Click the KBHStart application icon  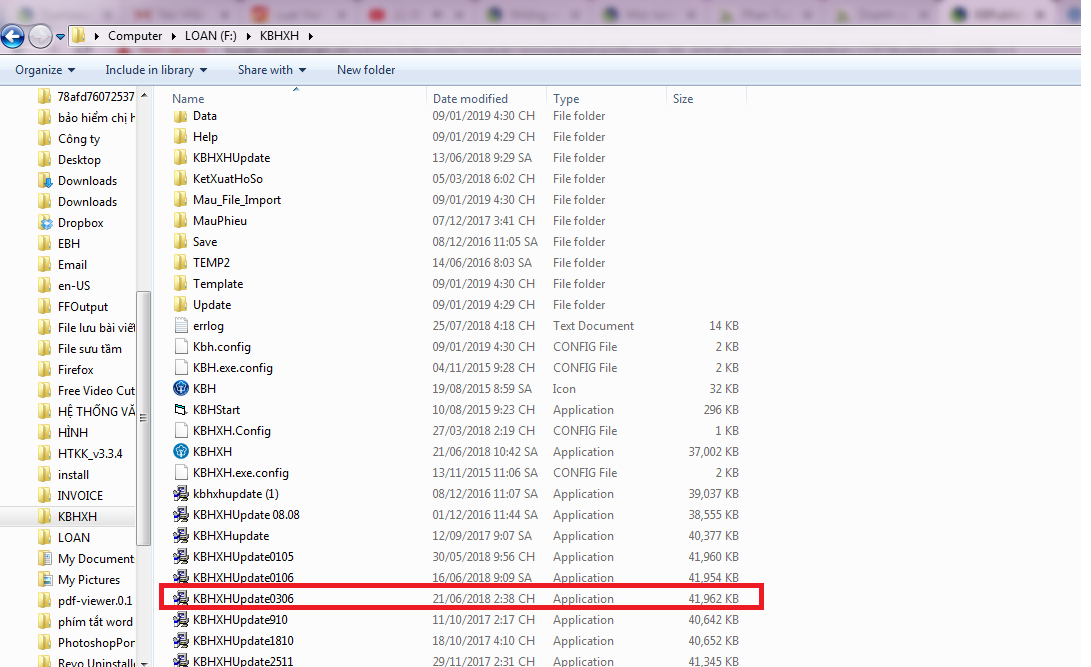pyautogui.click(x=181, y=410)
